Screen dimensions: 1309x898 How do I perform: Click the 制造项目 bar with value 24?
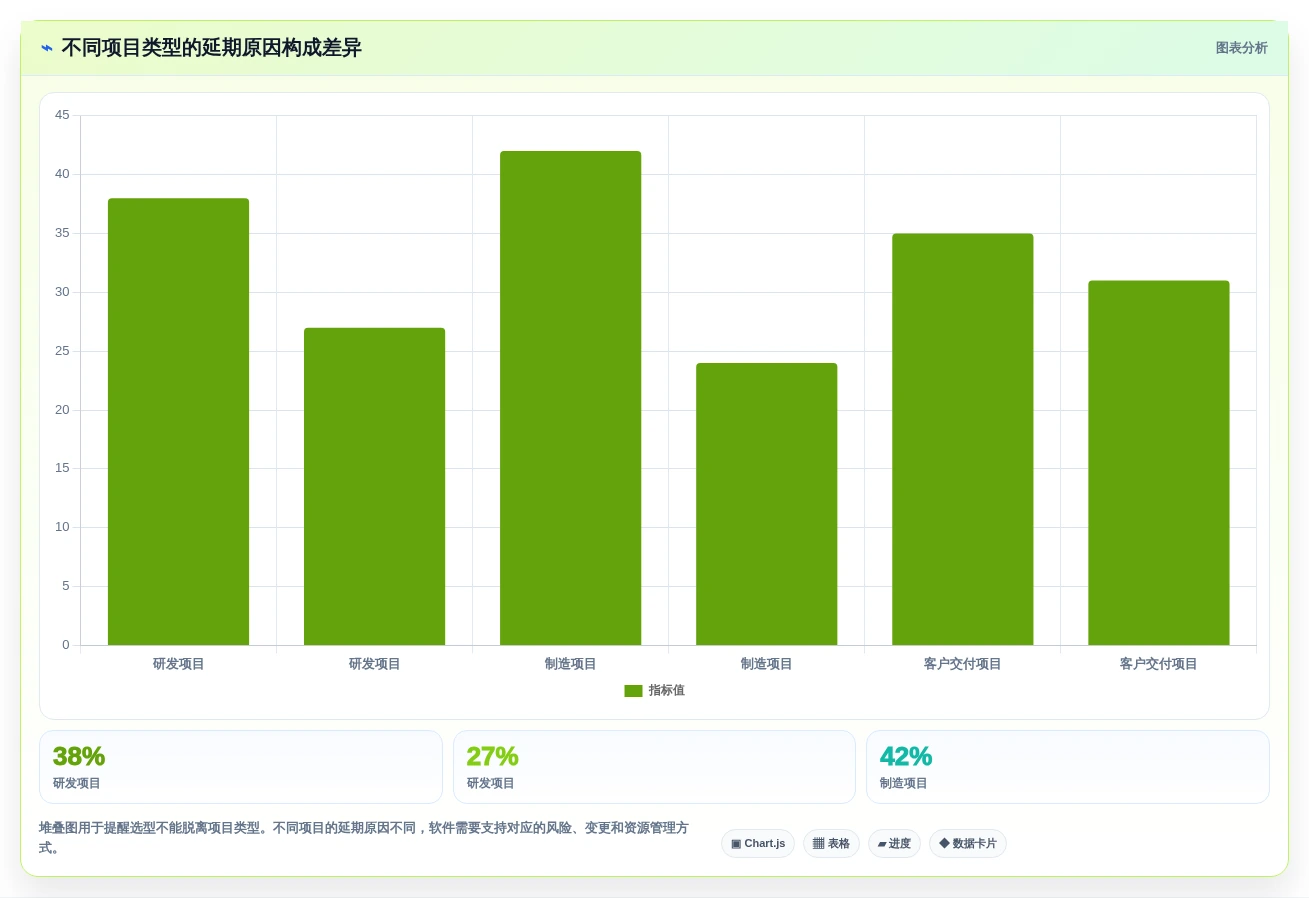pyautogui.click(x=766, y=504)
